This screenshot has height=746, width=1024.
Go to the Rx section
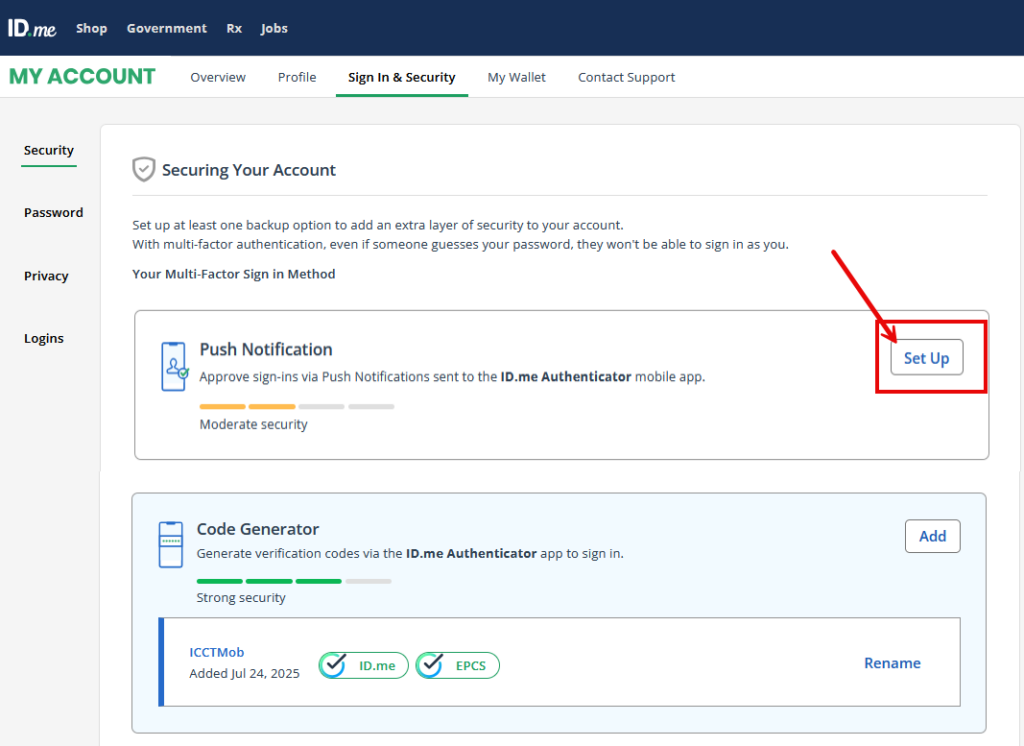234,28
